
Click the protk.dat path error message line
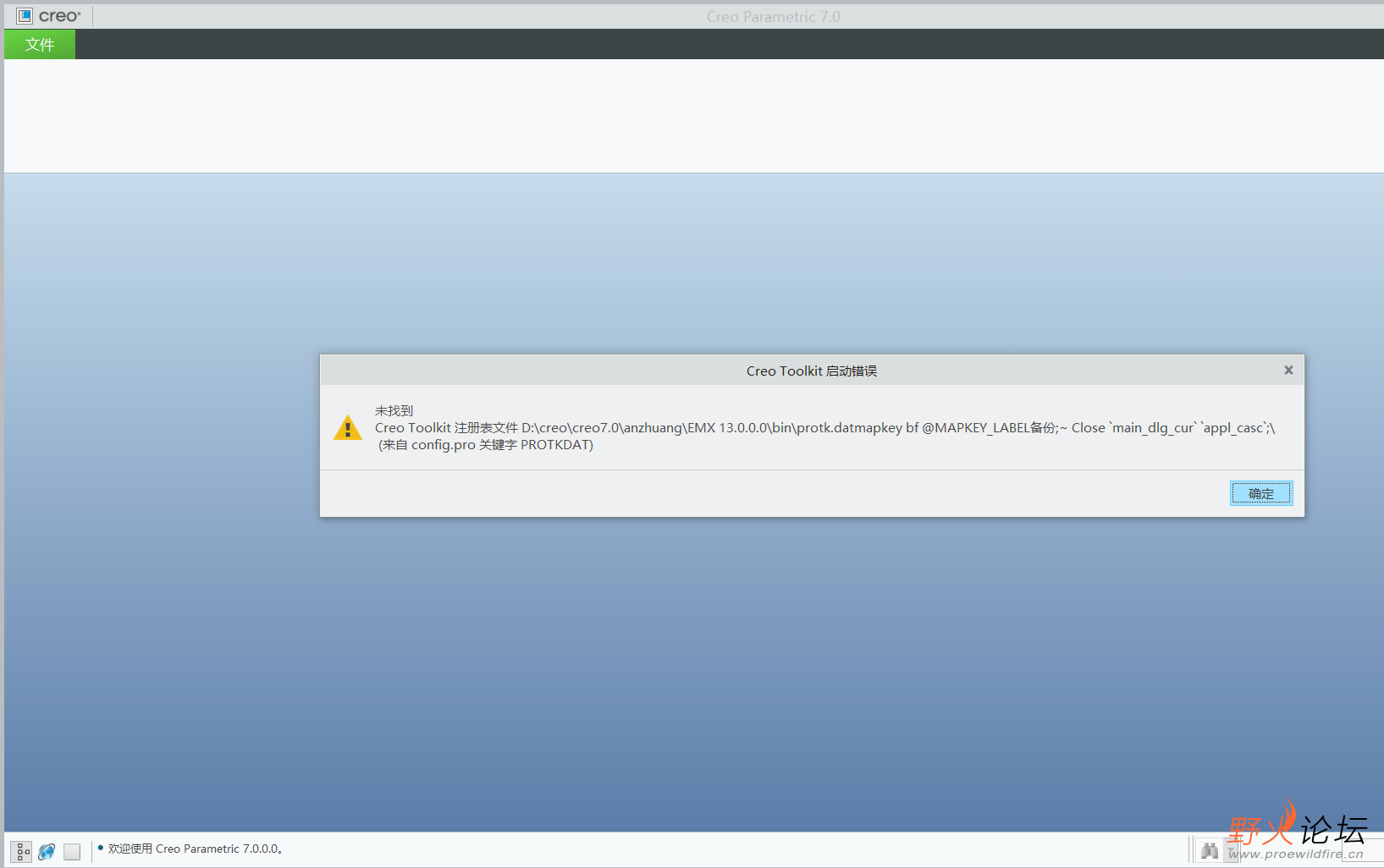pos(825,427)
